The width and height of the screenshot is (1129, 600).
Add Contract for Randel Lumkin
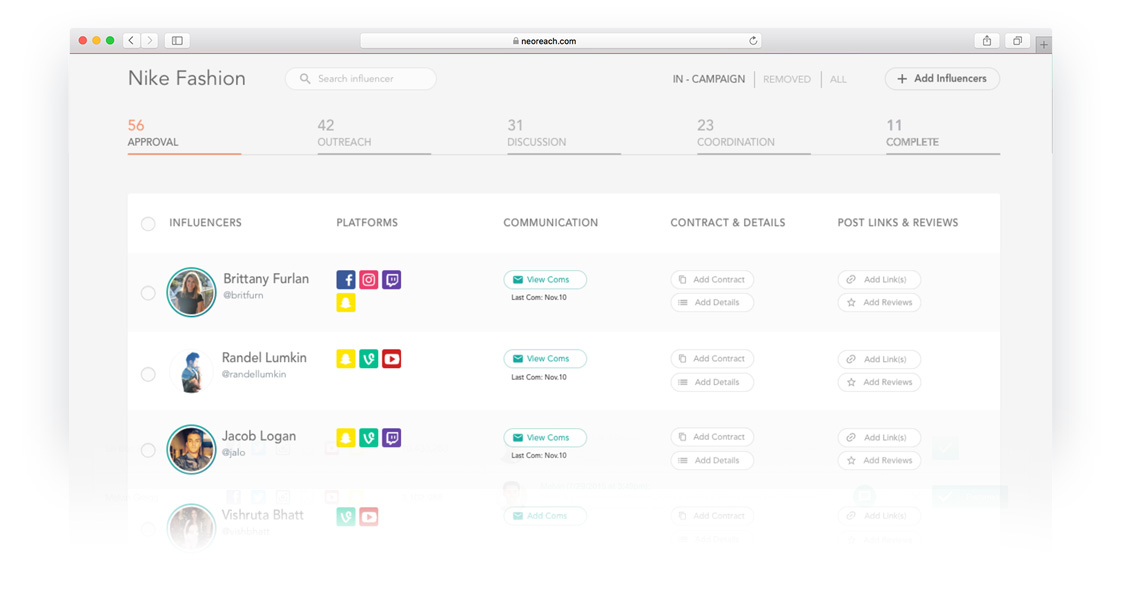point(712,359)
